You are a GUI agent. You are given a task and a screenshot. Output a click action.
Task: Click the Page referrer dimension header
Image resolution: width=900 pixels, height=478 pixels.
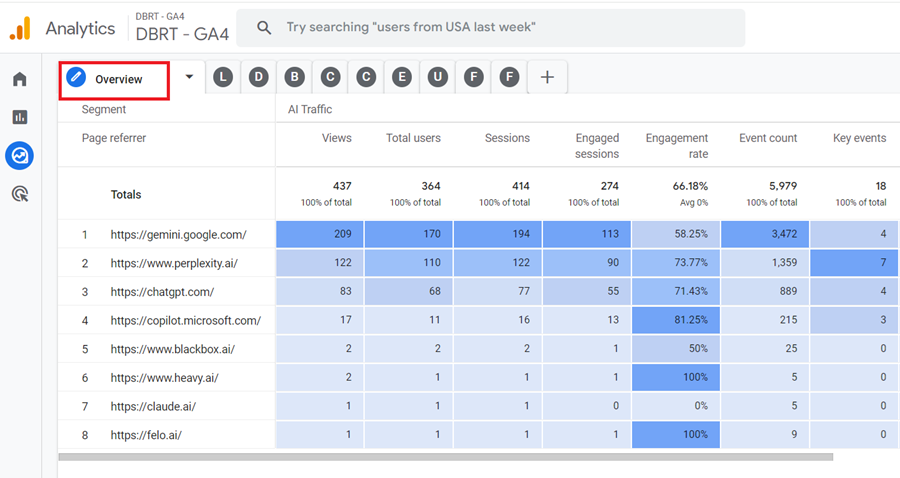point(114,138)
